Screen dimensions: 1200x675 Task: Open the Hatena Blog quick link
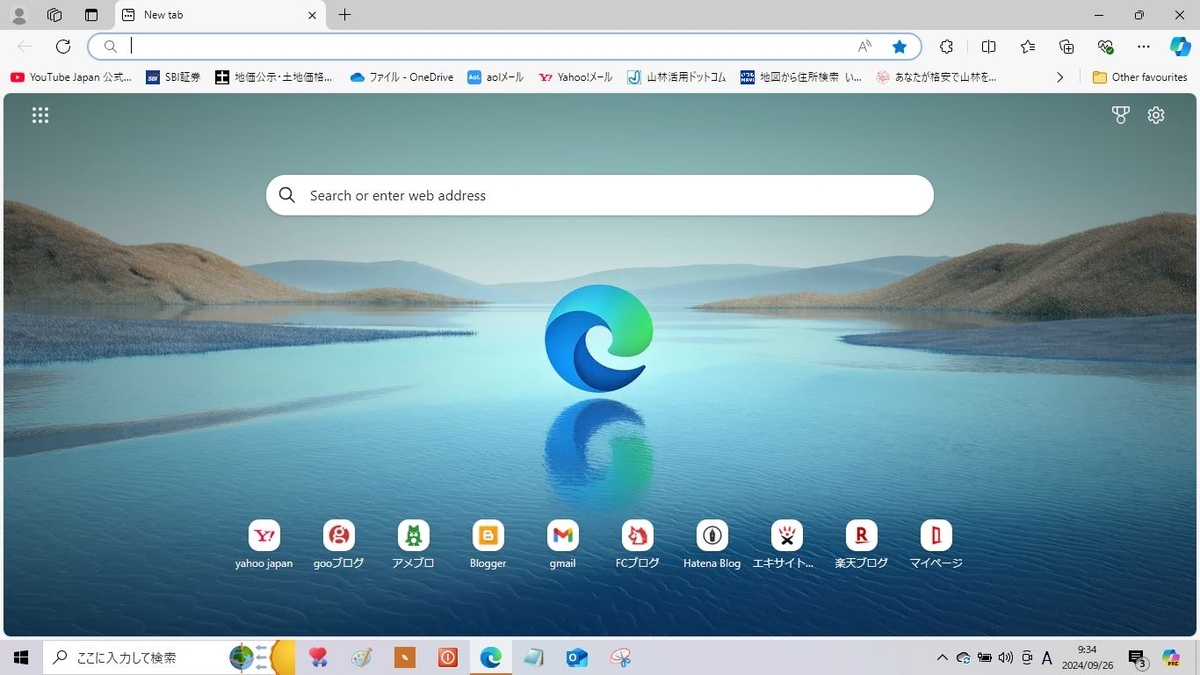pos(712,545)
